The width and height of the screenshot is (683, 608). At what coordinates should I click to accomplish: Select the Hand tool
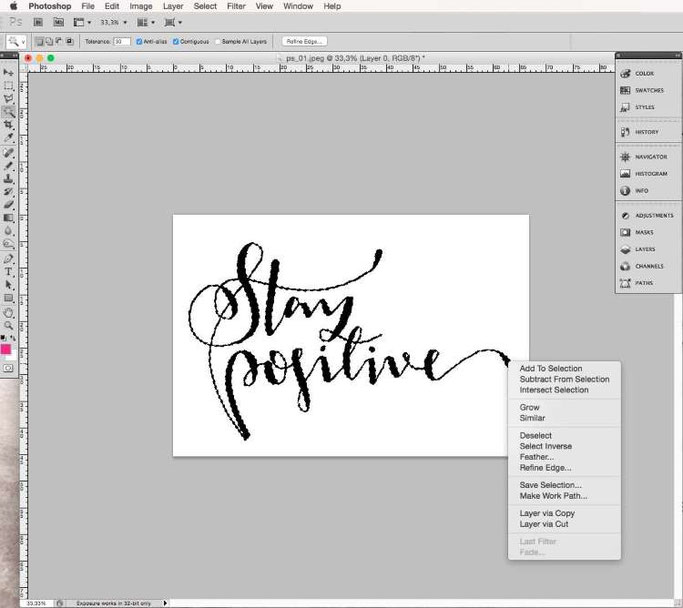tap(8, 313)
